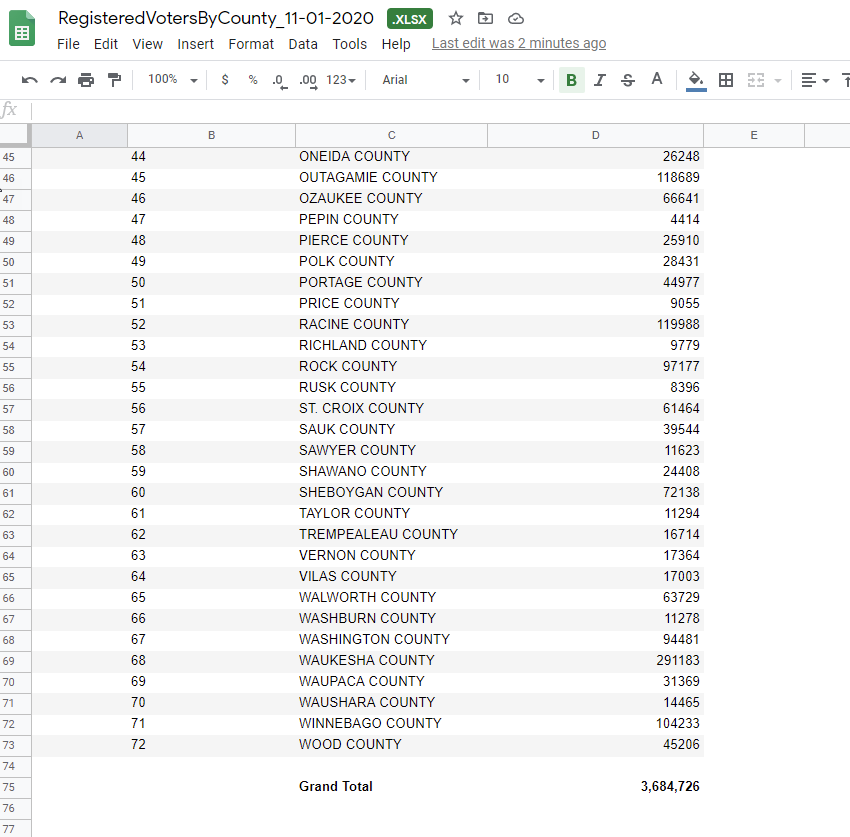850x837 pixels.
Task: Open the View menu
Action: (147, 44)
